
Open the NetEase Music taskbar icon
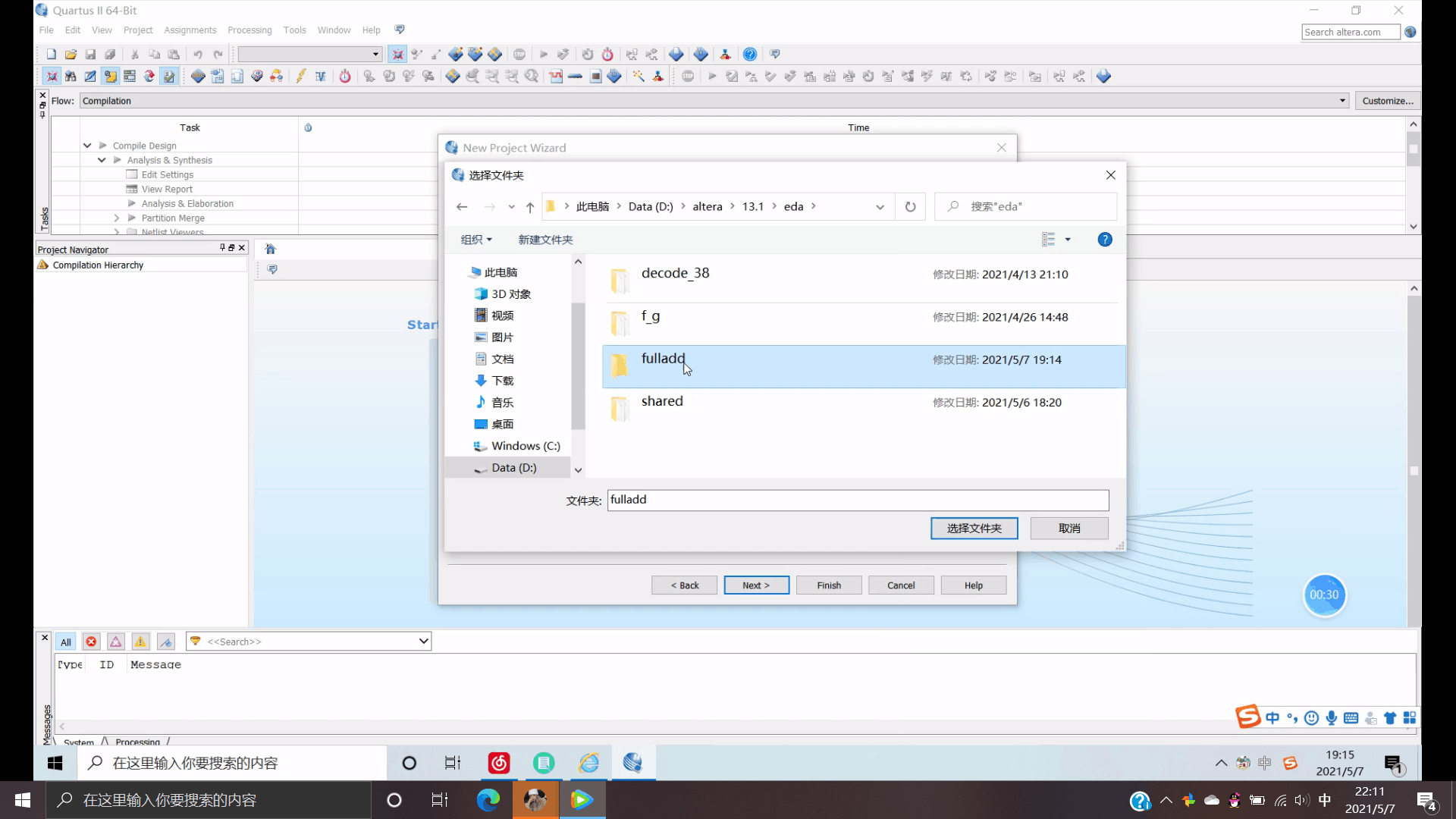click(499, 763)
